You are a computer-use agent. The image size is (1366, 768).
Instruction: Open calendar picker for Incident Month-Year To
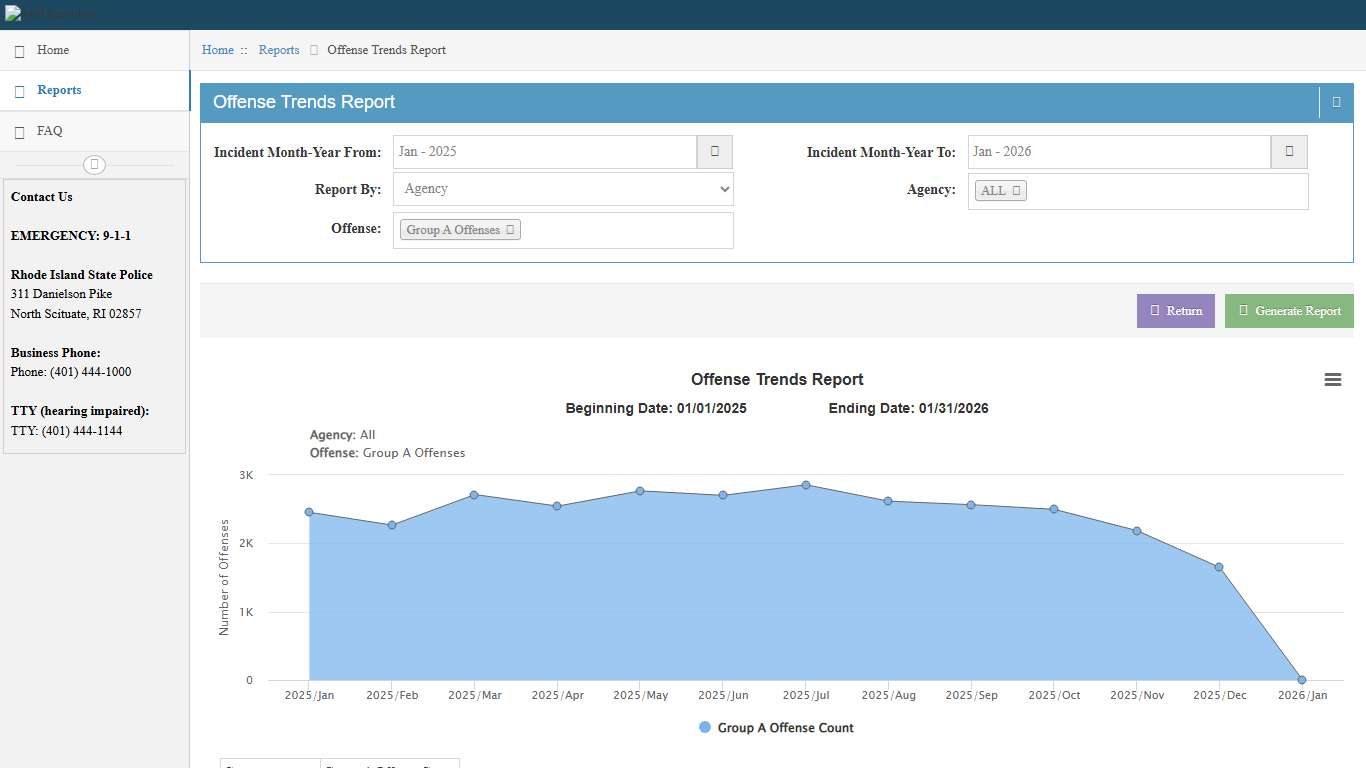pos(1288,152)
